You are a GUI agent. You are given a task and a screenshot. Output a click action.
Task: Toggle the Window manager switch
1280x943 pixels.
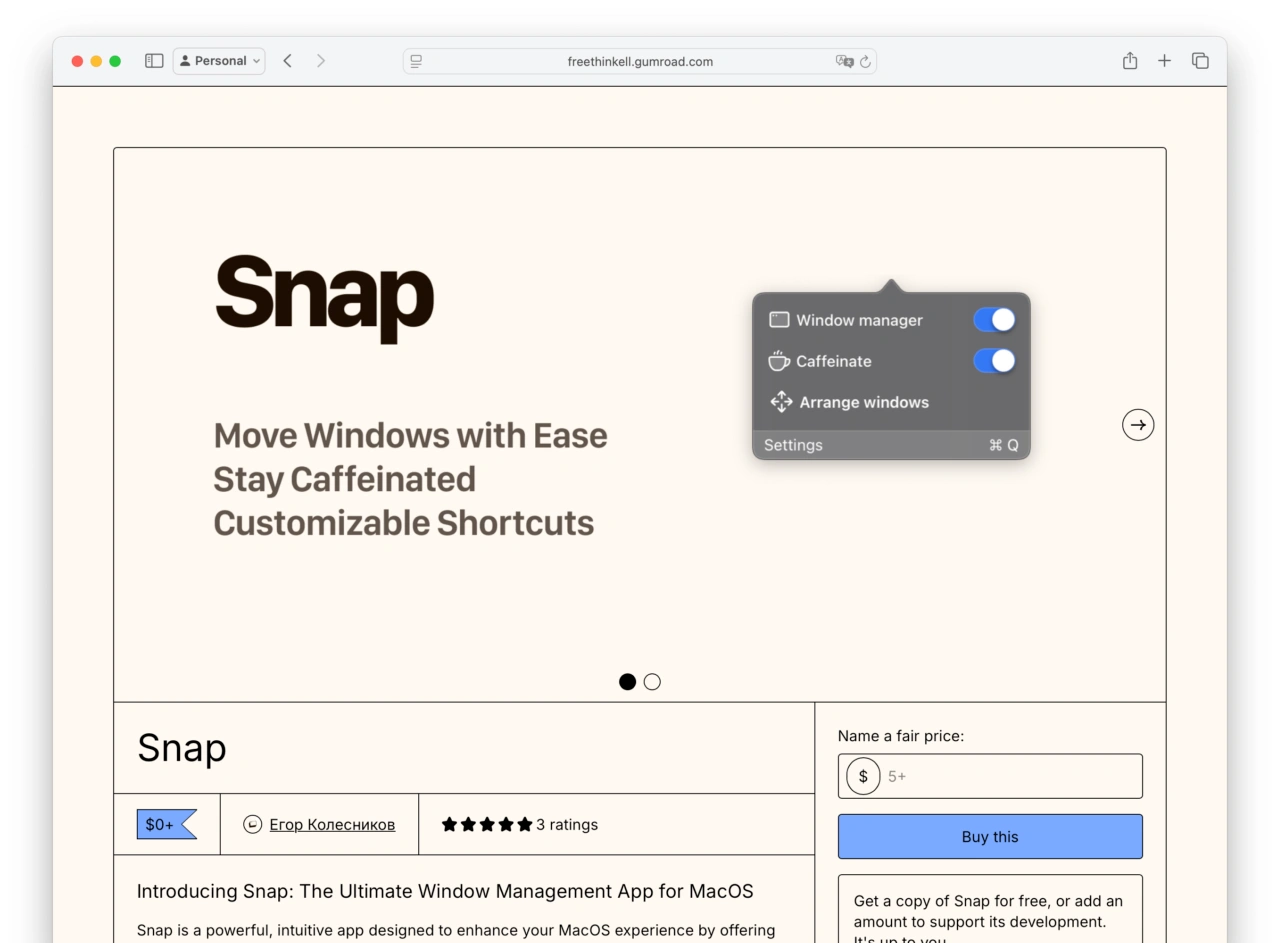994,320
